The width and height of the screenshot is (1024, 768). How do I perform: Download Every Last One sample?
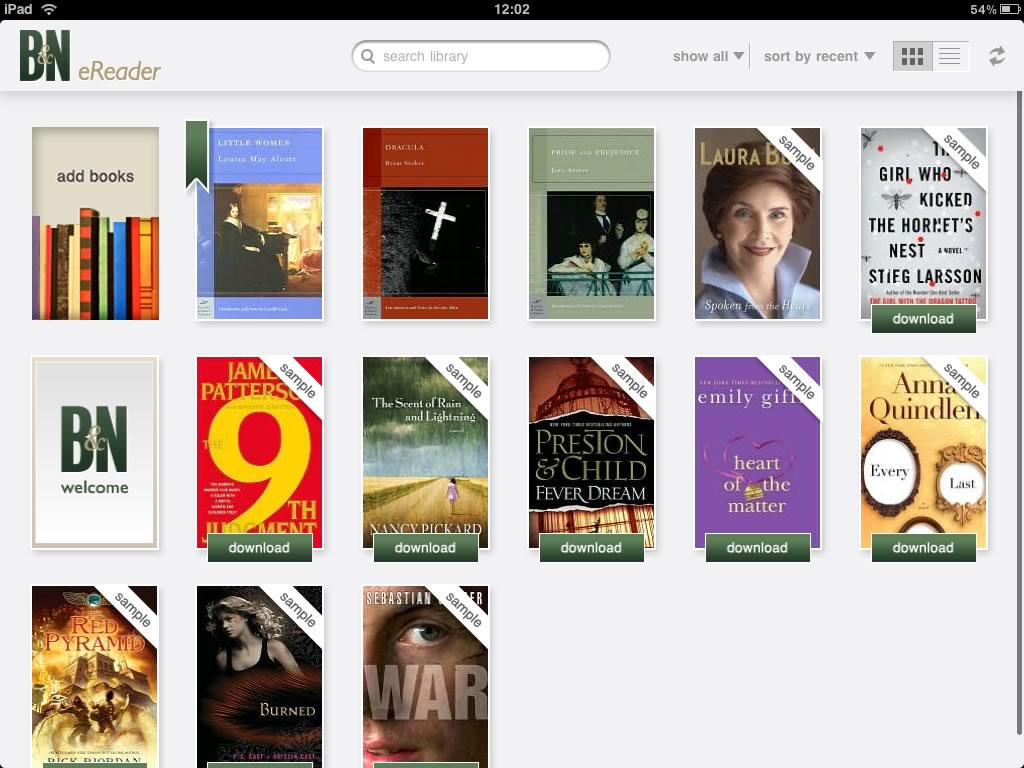(x=923, y=548)
